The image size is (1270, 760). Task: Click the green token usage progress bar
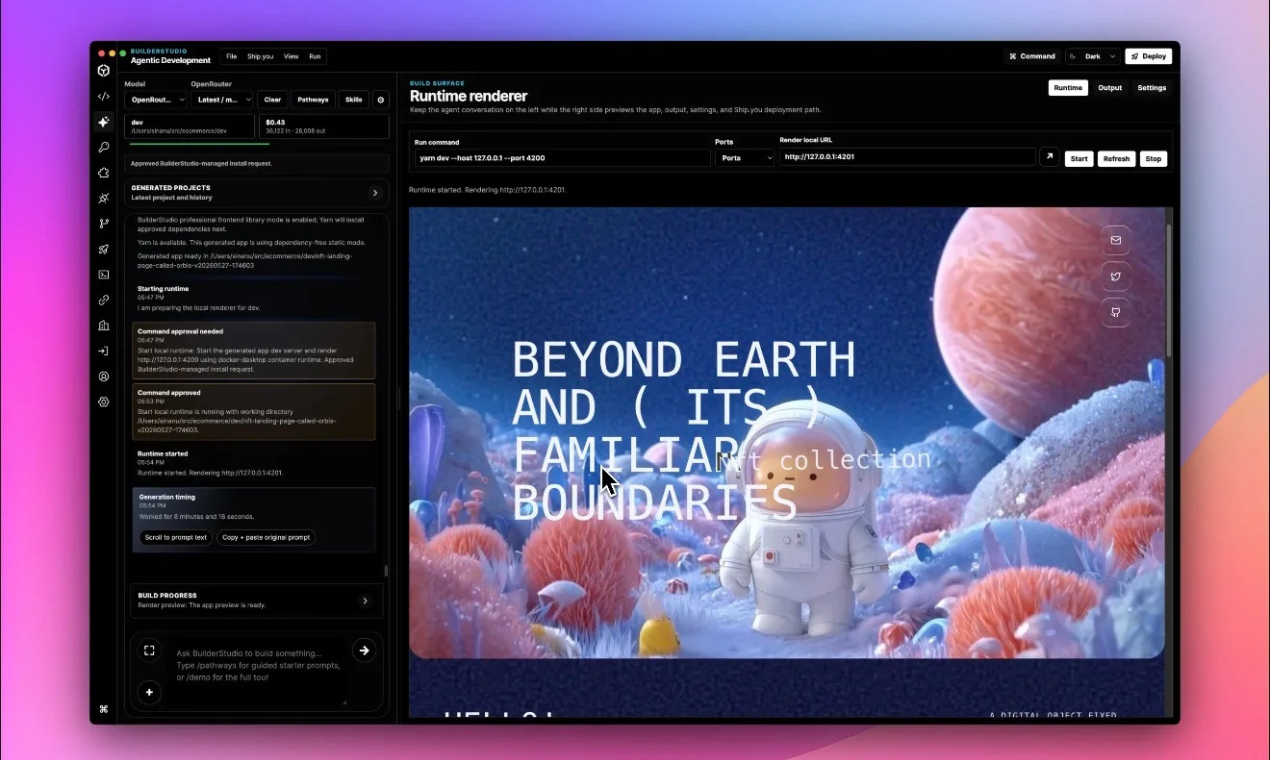point(199,144)
